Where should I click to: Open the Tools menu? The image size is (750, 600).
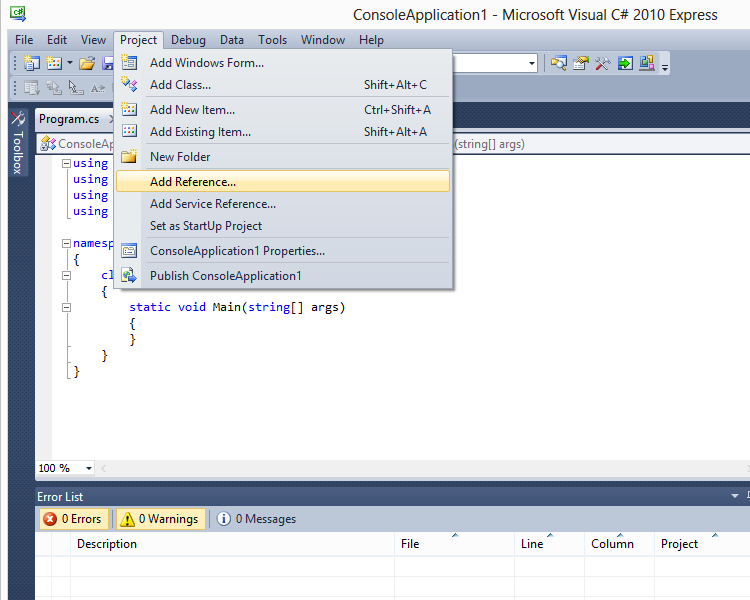273,40
